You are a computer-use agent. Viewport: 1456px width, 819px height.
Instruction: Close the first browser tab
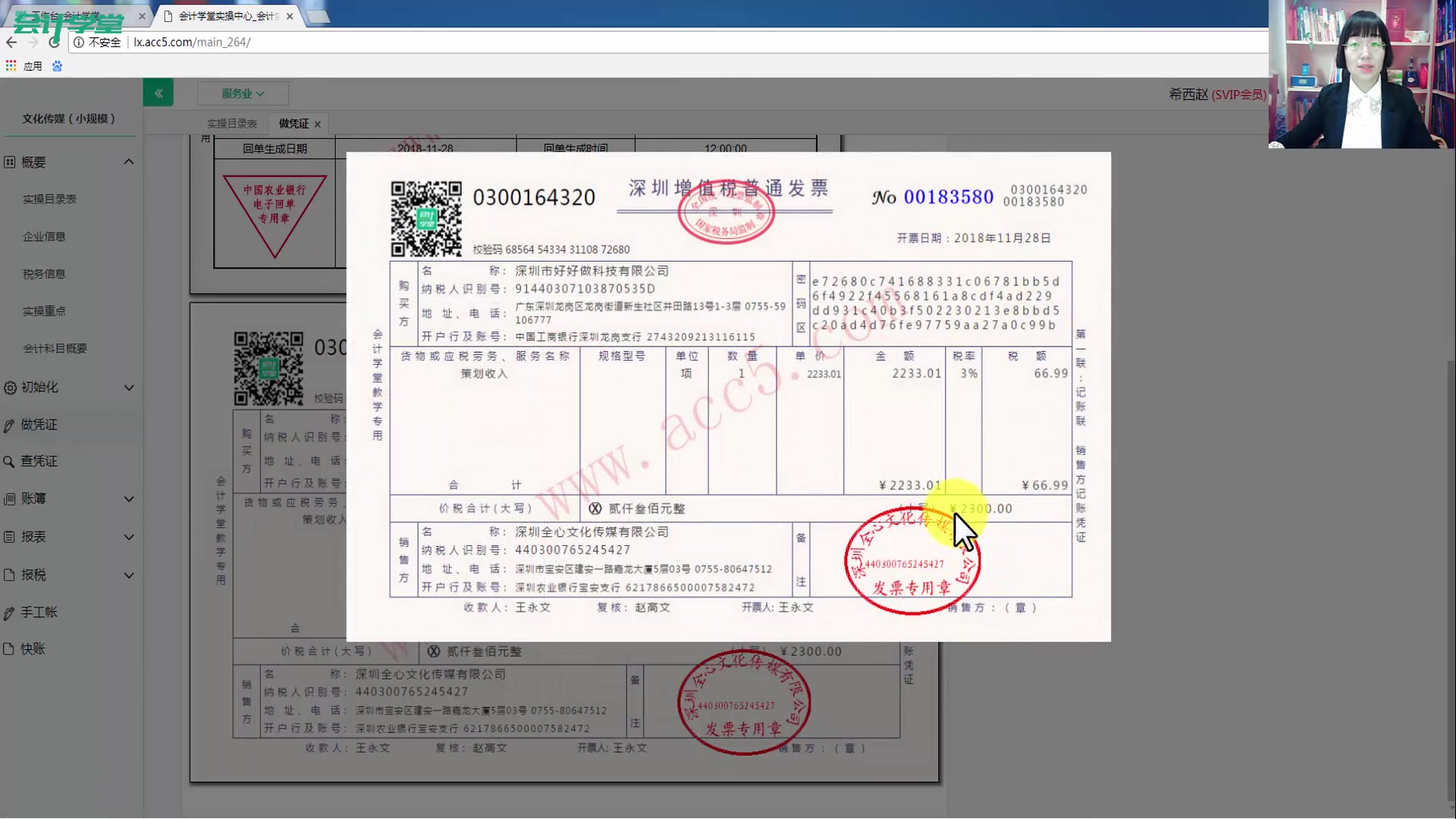[x=142, y=16]
